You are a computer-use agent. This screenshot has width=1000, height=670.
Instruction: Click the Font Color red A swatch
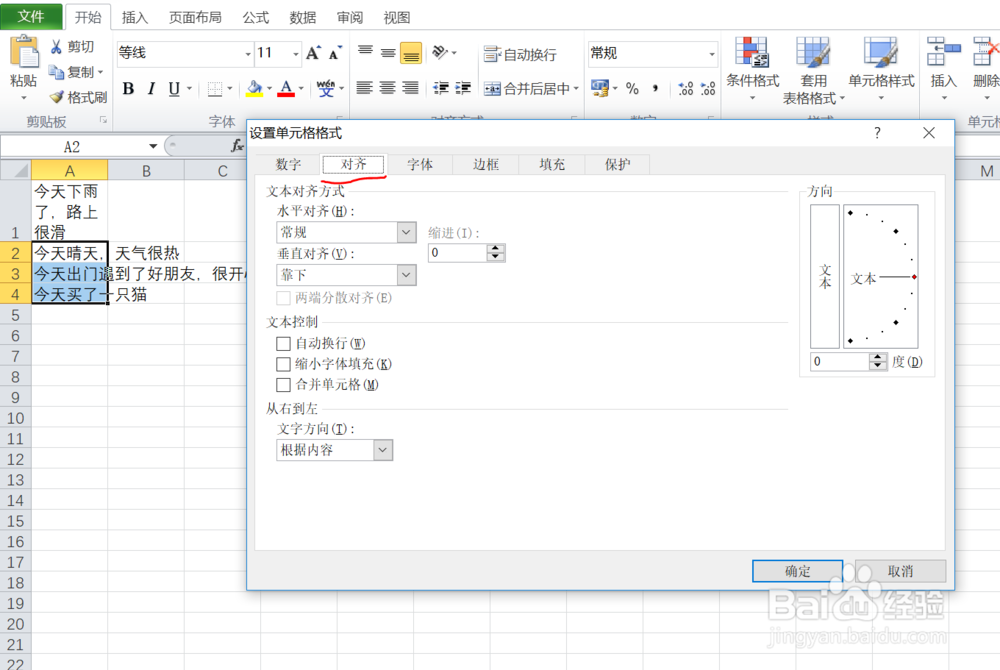pyautogui.click(x=286, y=89)
